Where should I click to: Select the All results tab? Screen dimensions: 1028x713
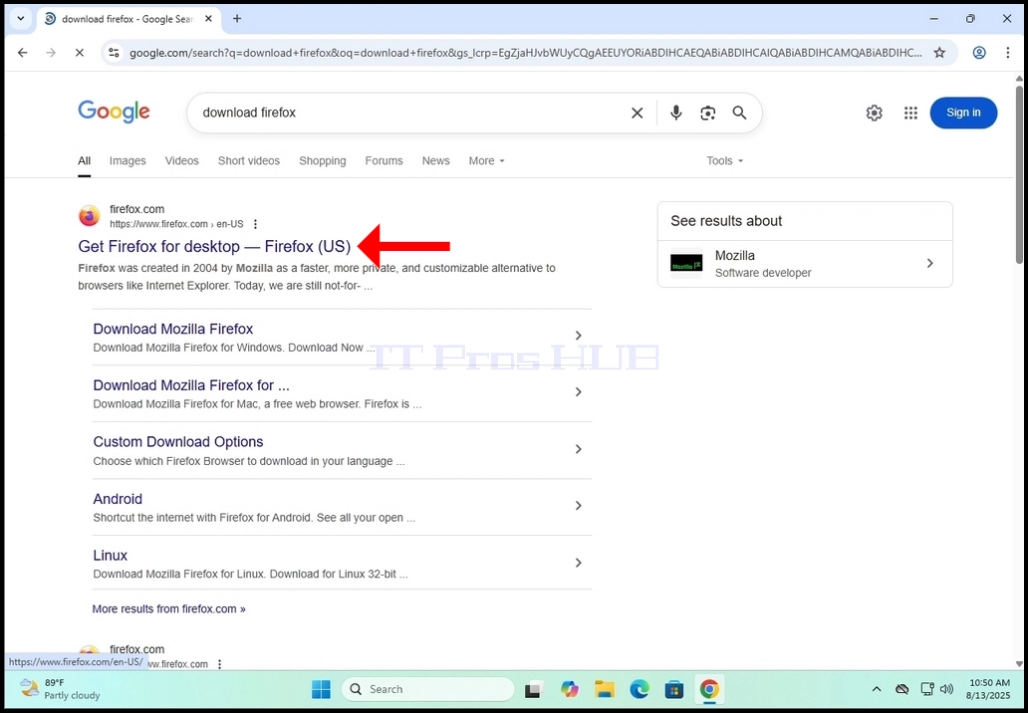click(84, 161)
